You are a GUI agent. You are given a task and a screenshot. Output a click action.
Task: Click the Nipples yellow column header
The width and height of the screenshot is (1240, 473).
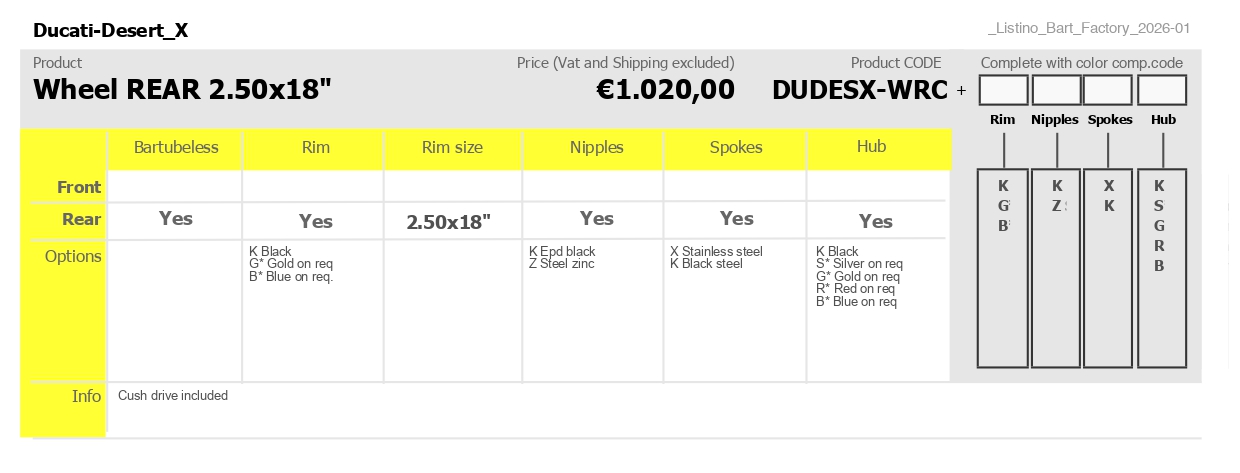point(597,148)
